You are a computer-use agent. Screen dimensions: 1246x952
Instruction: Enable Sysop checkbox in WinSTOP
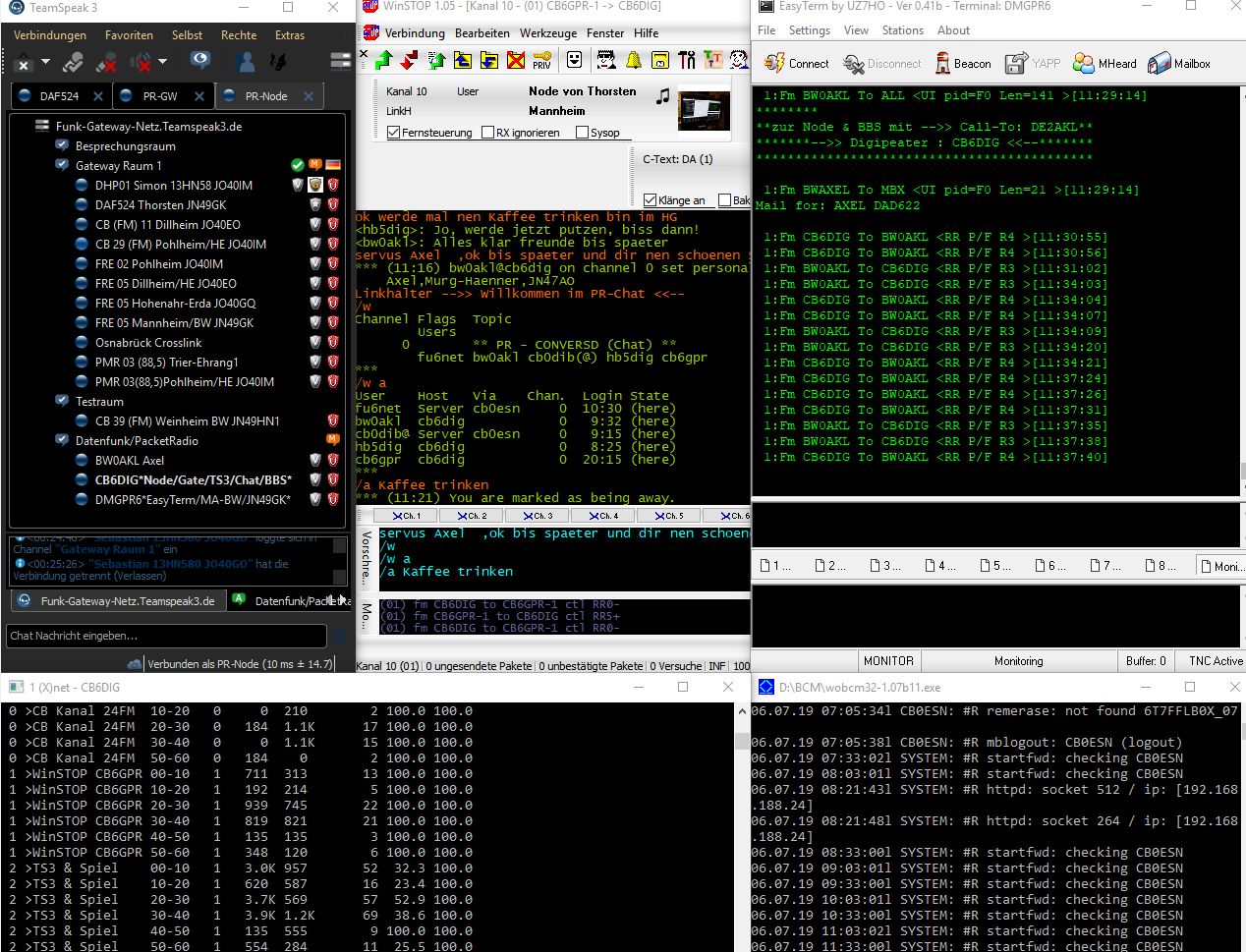582,133
